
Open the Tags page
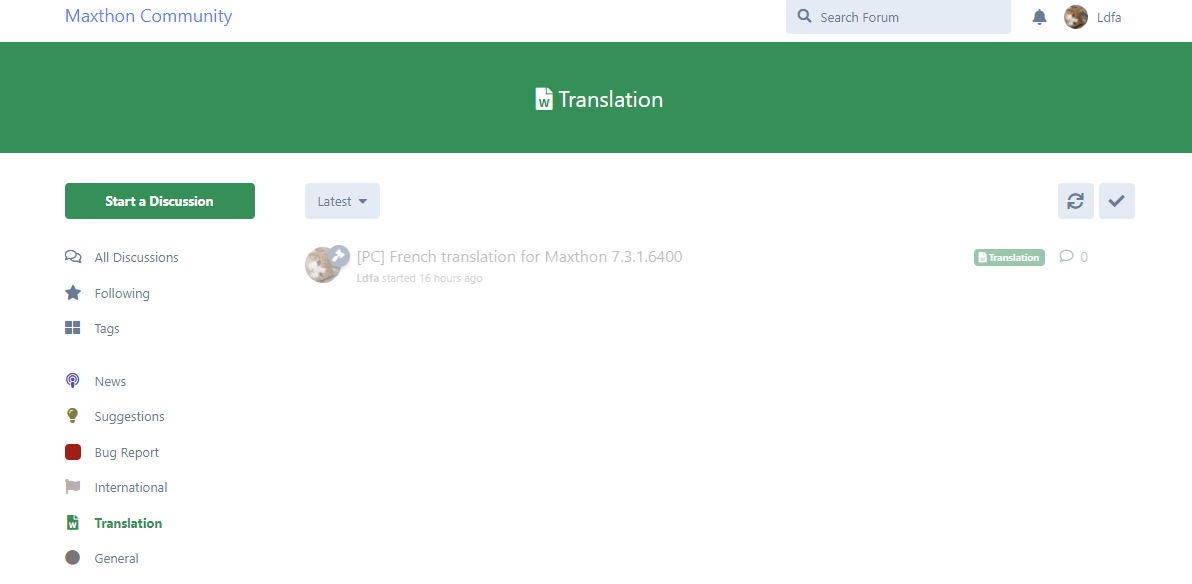coord(107,328)
